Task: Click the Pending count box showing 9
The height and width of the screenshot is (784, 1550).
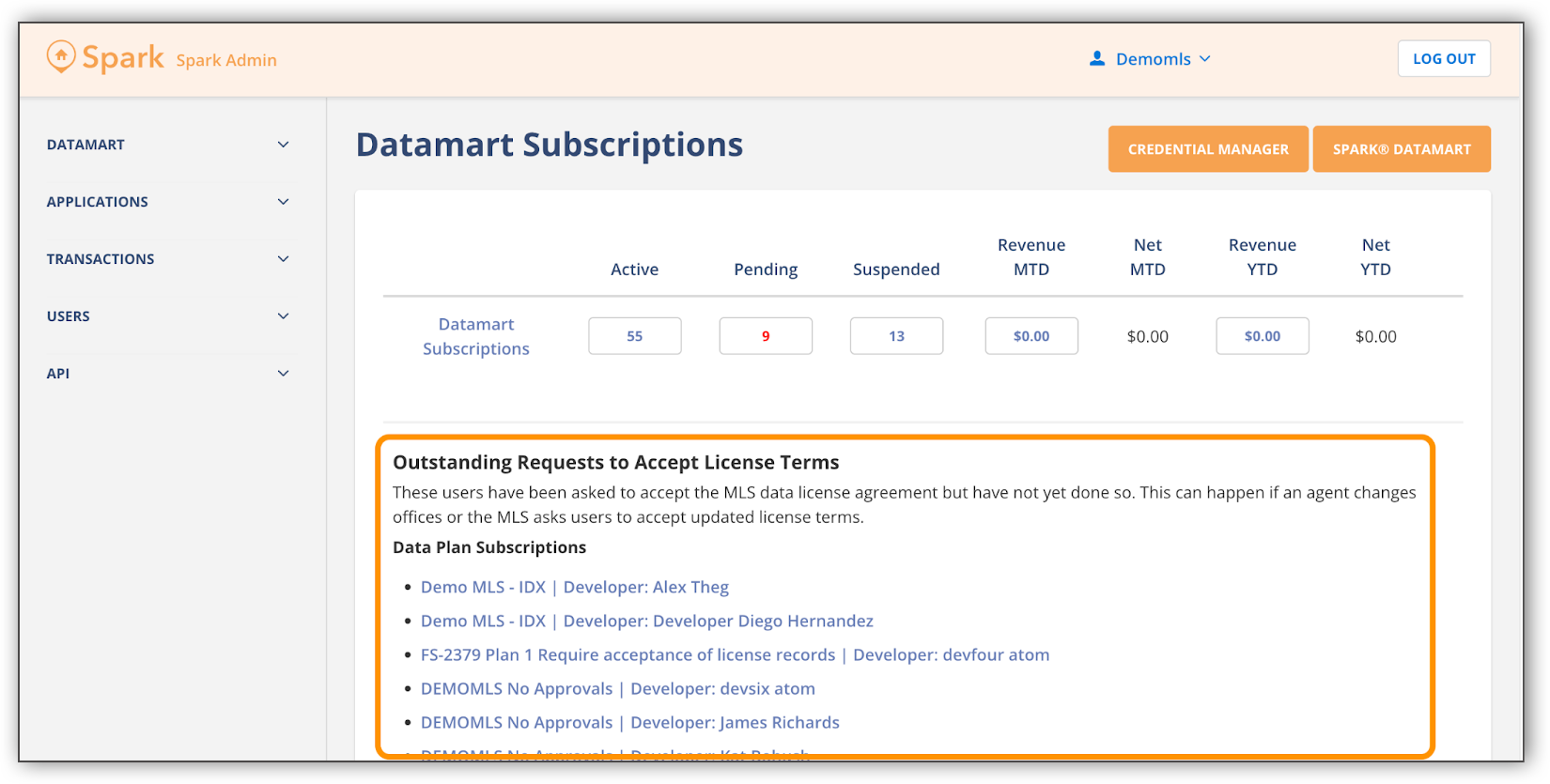Action: [x=766, y=336]
